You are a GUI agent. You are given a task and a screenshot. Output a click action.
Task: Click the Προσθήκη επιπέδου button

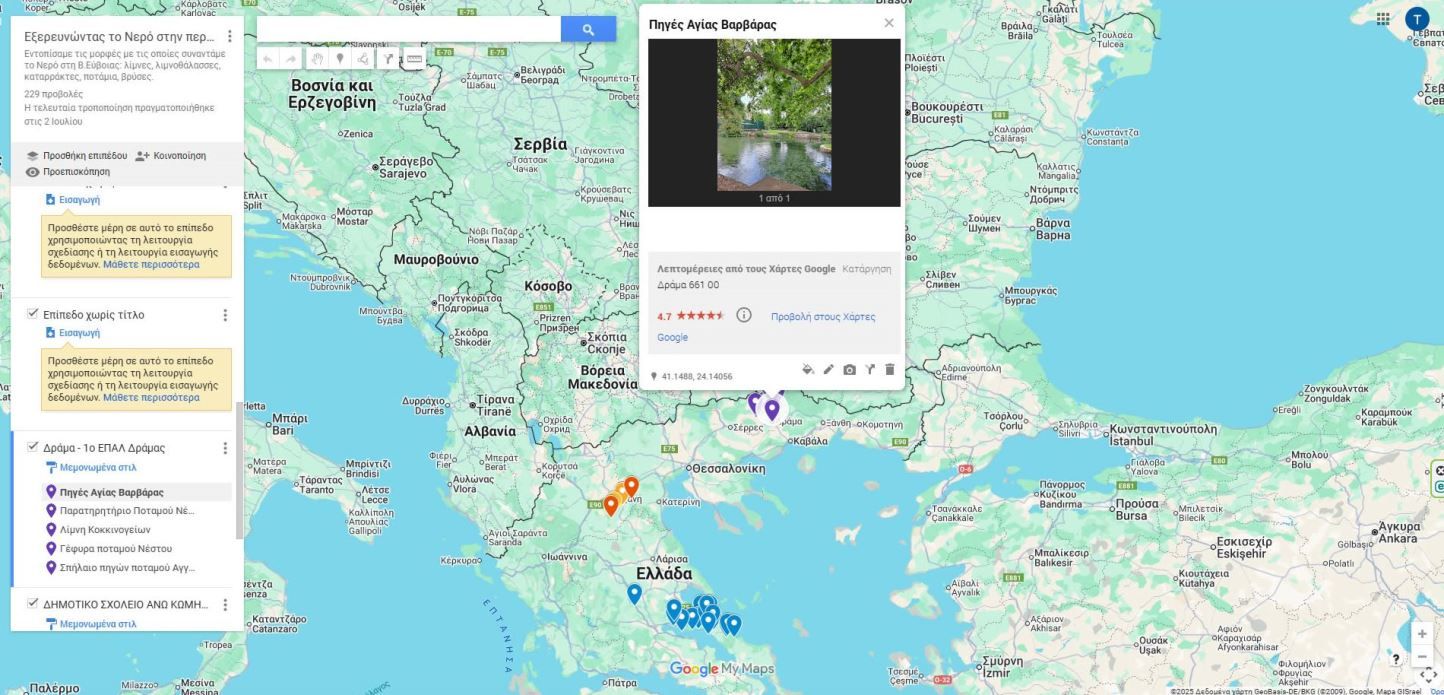[x=77, y=156]
